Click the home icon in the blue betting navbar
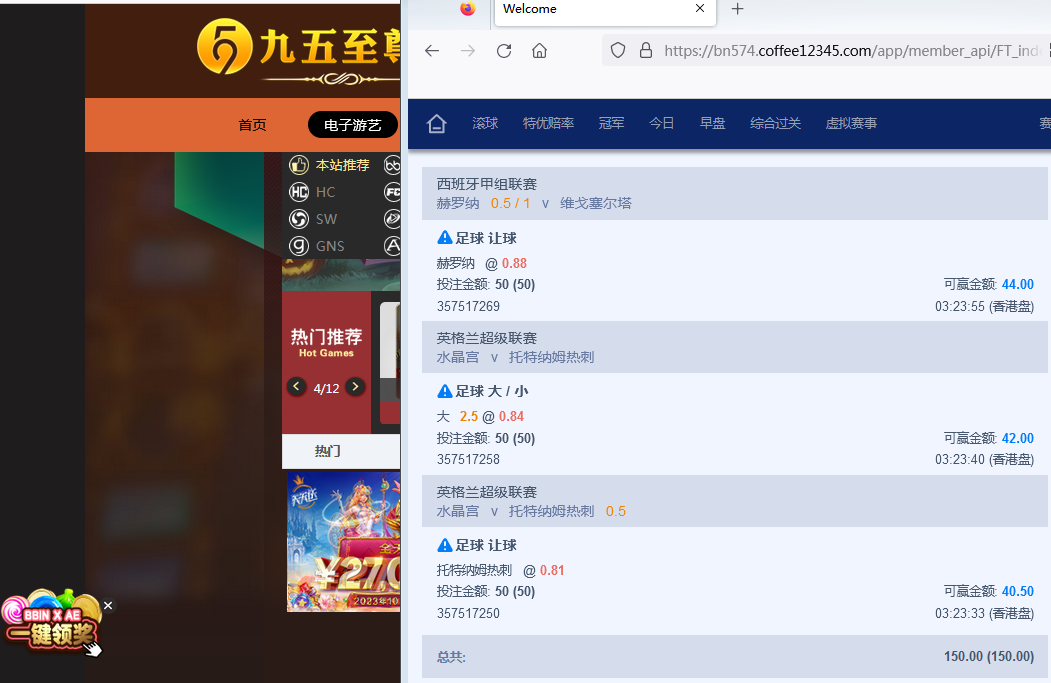Image resolution: width=1051 pixels, height=683 pixels. (x=436, y=123)
